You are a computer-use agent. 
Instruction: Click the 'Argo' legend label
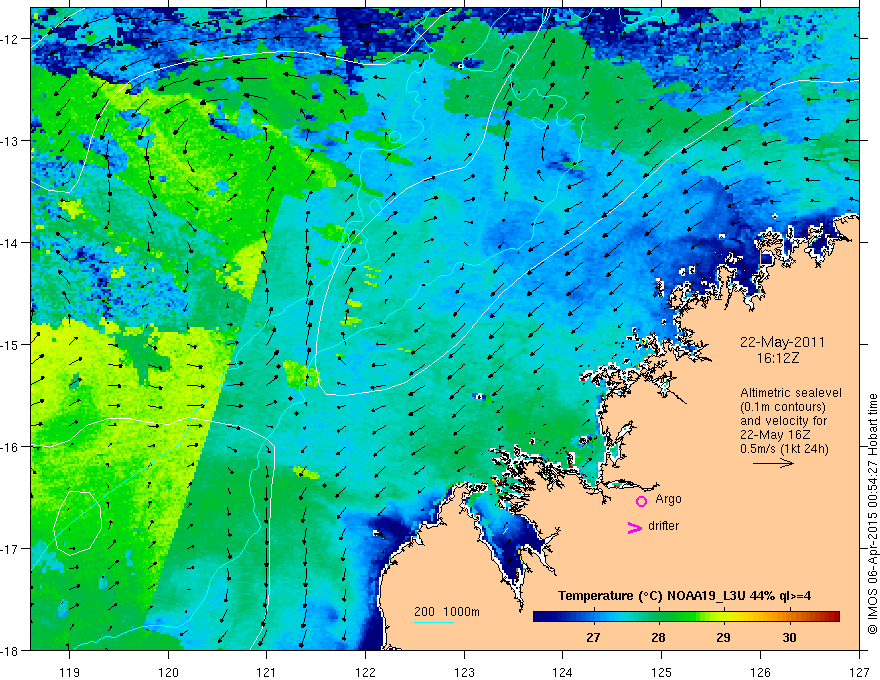pyautogui.click(x=668, y=499)
